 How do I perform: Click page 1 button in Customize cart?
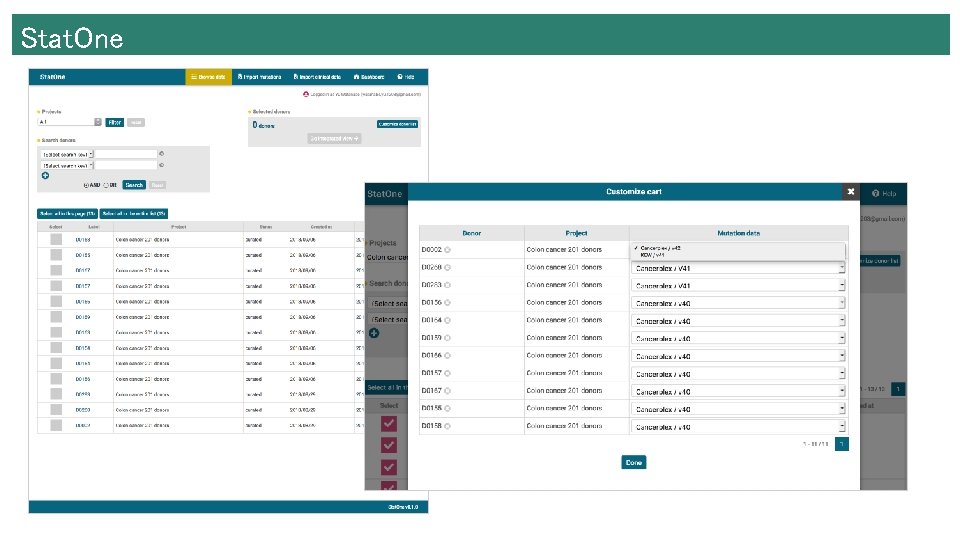[842, 444]
